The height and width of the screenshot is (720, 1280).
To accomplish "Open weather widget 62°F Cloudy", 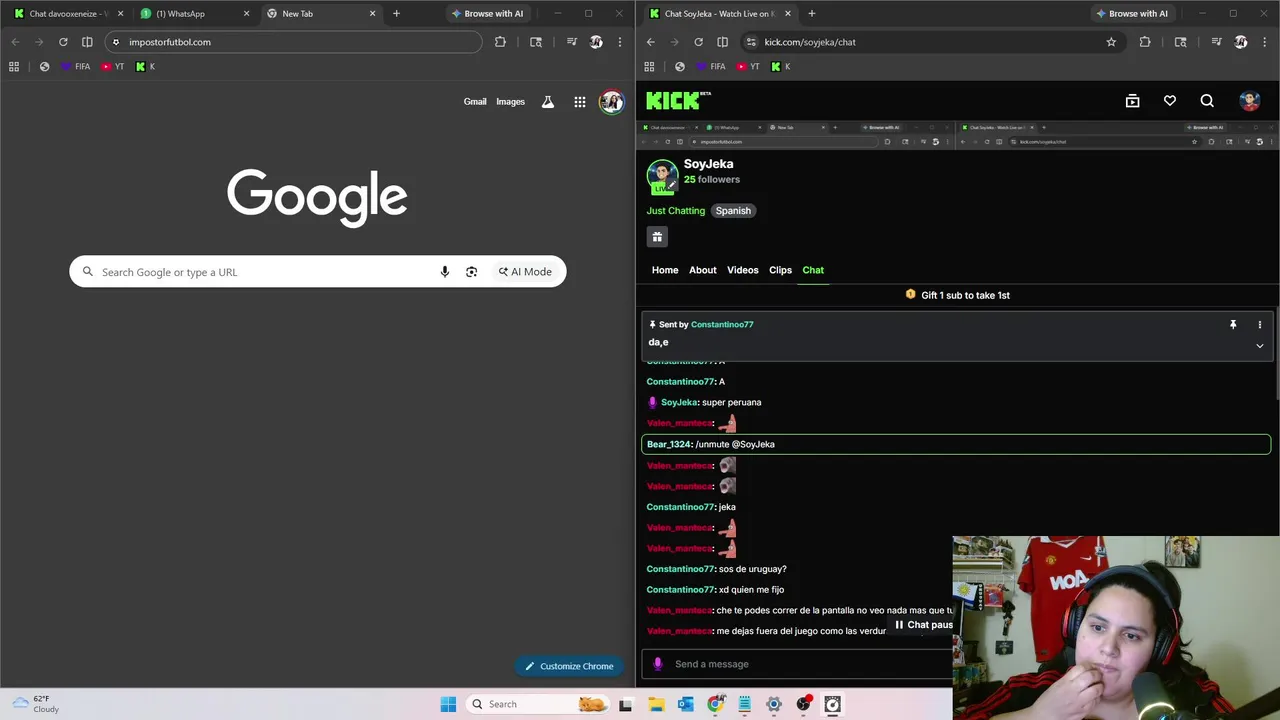I will [x=35, y=704].
